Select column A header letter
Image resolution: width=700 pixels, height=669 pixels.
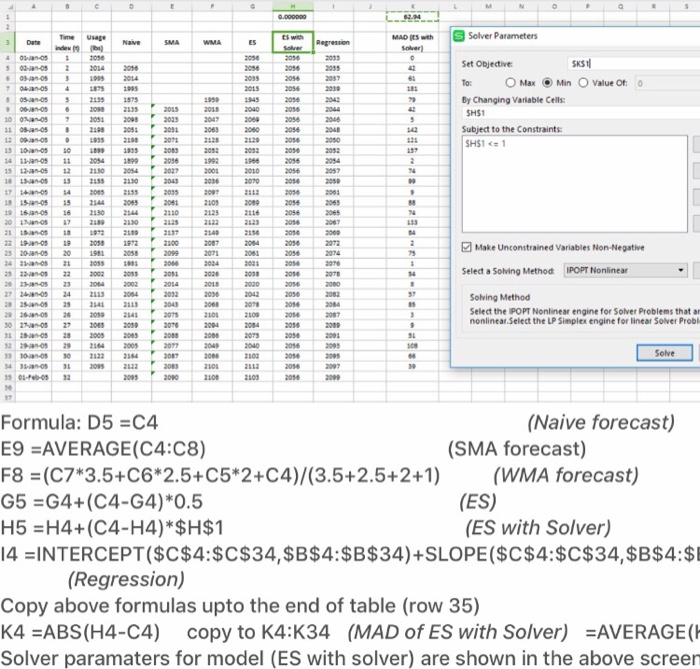tap(33, 6)
